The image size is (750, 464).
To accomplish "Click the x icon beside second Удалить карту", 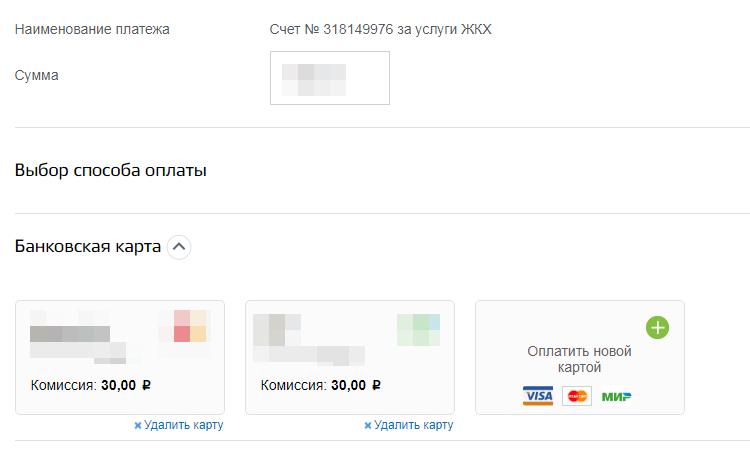I will (368, 425).
